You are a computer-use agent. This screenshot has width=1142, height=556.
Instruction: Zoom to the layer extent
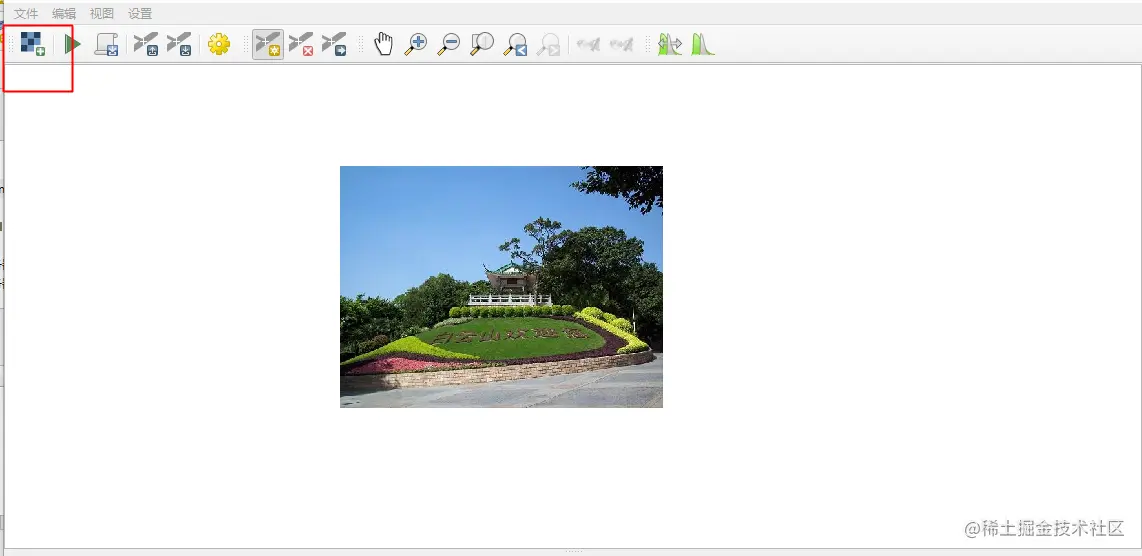(x=481, y=44)
